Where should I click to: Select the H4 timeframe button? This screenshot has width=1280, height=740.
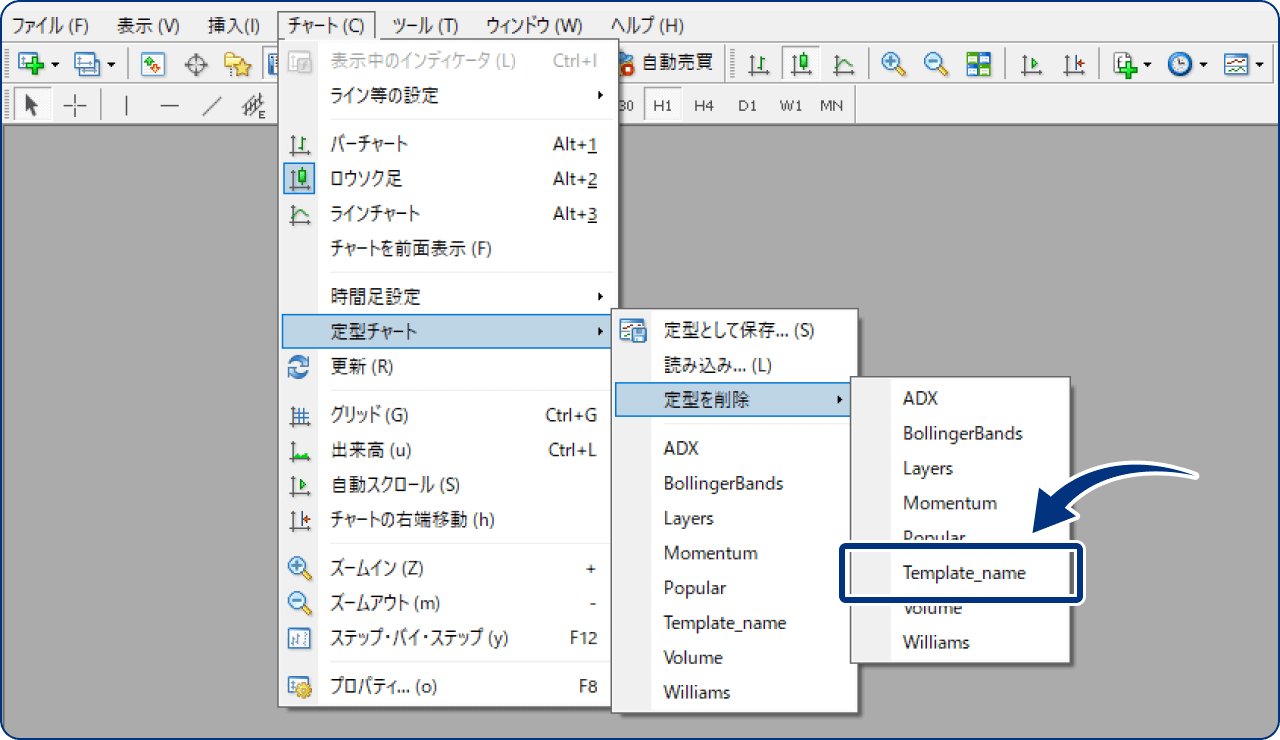pos(704,105)
